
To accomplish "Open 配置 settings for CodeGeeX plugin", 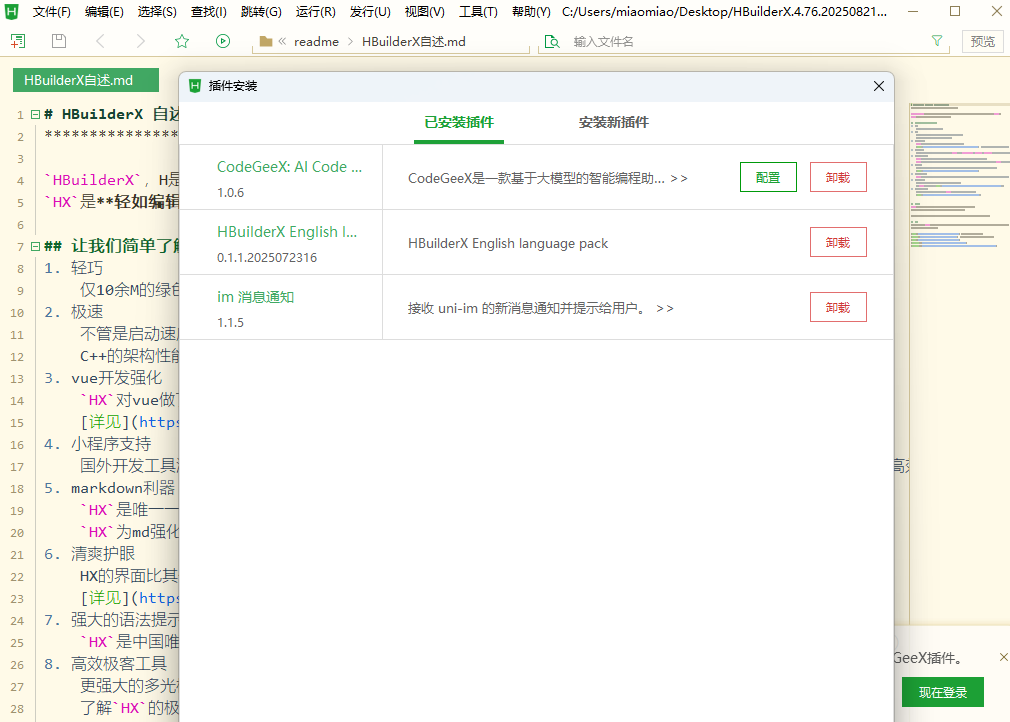I will pos(768,176).
